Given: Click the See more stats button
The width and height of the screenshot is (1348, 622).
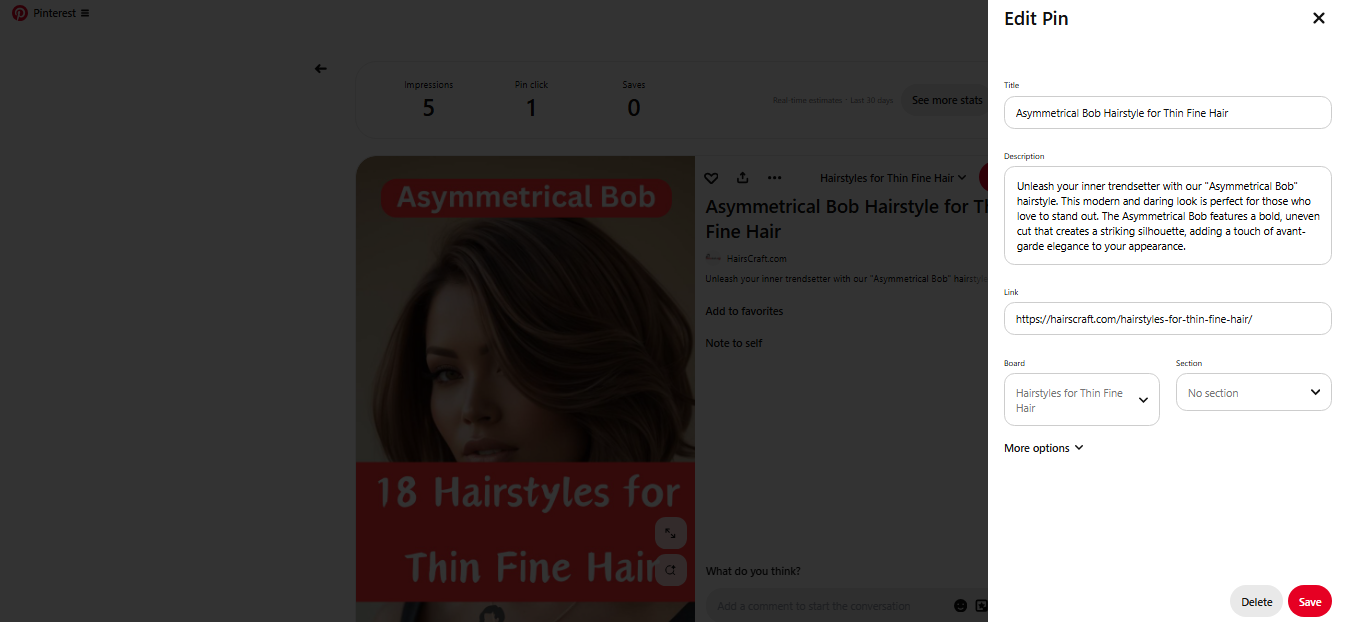Looking at the screenshot, I should [945, 100].
